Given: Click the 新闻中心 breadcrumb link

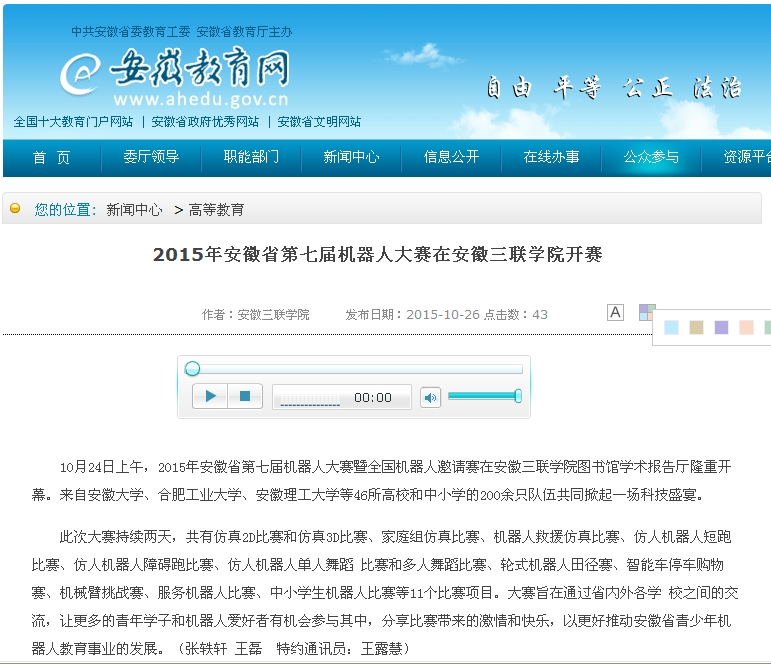Looking at the screenshot, I should point(134,209).
